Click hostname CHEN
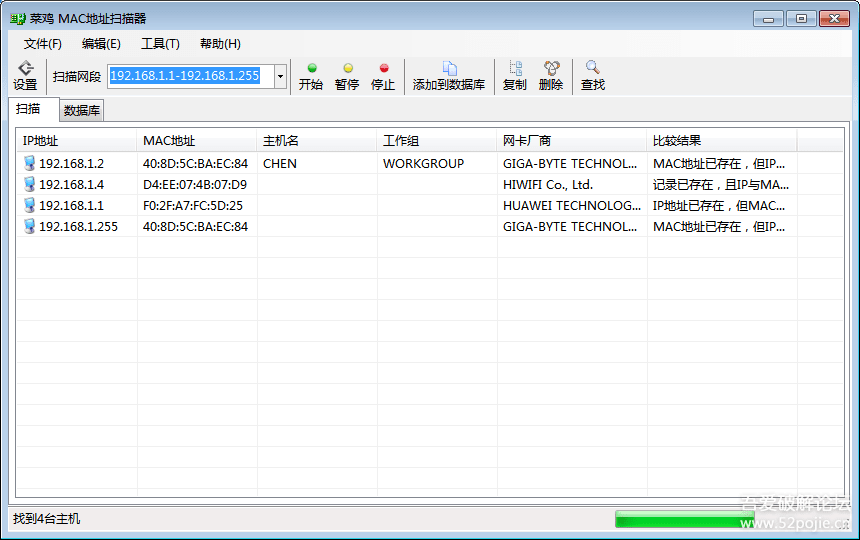Image resolution: width=860 pixels, height=540 pixels. (x=280, y=163)
